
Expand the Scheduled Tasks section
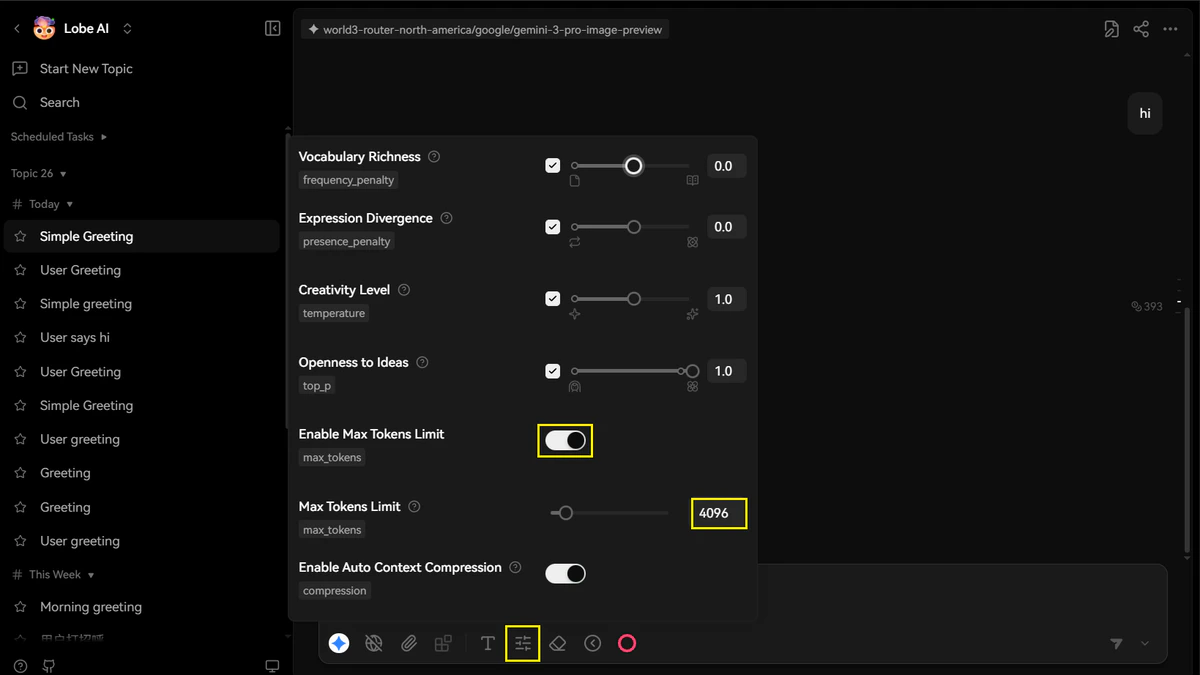tap(58, 136)
